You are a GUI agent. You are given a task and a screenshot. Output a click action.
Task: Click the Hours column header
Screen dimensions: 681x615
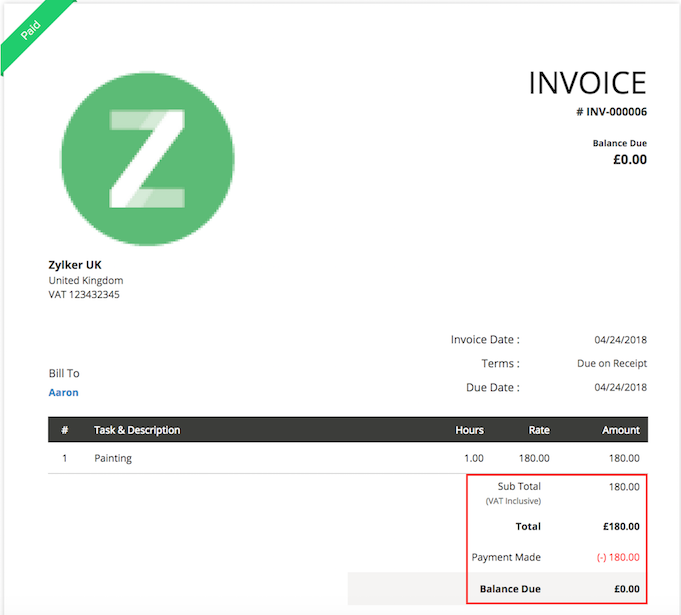click(x=469, y=430)
